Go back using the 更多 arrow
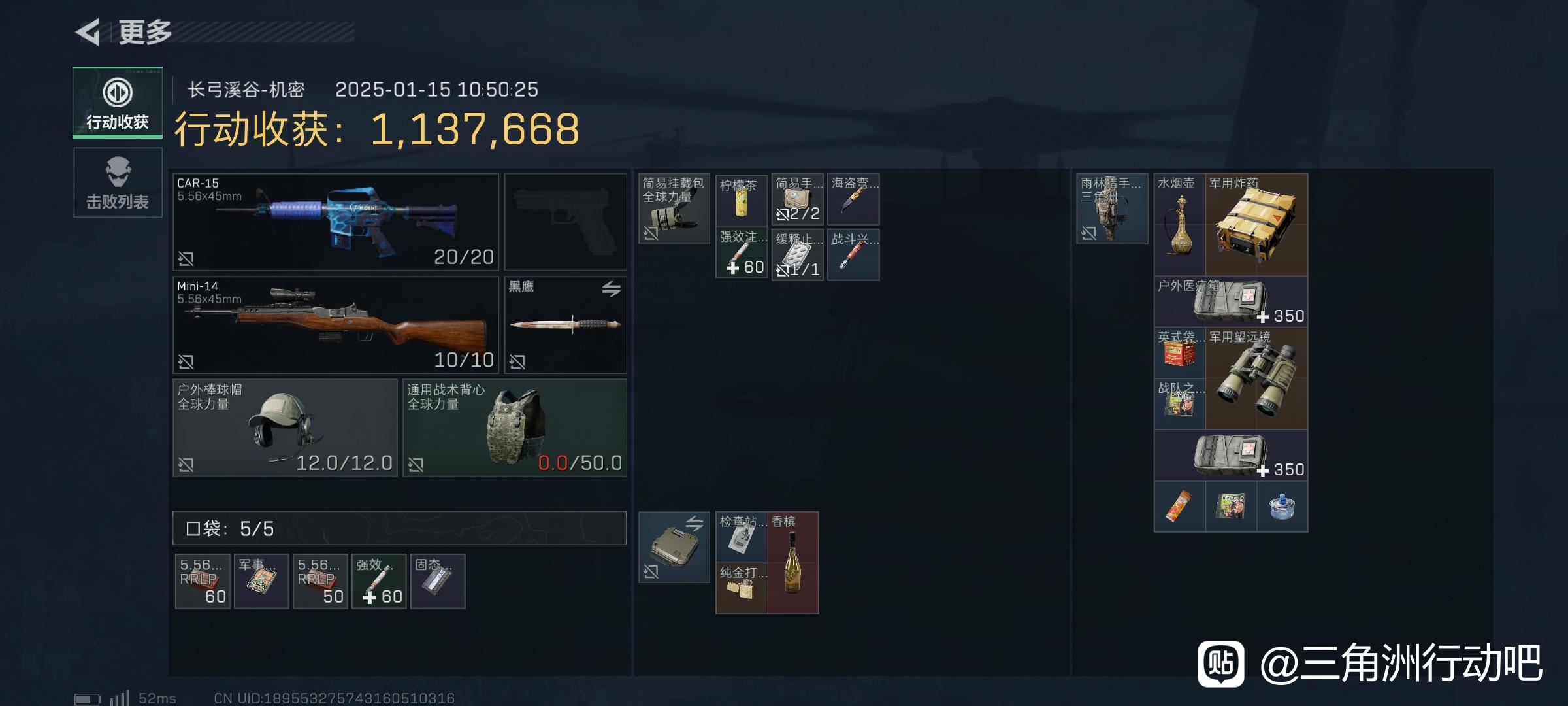 (x=88, y=31)
